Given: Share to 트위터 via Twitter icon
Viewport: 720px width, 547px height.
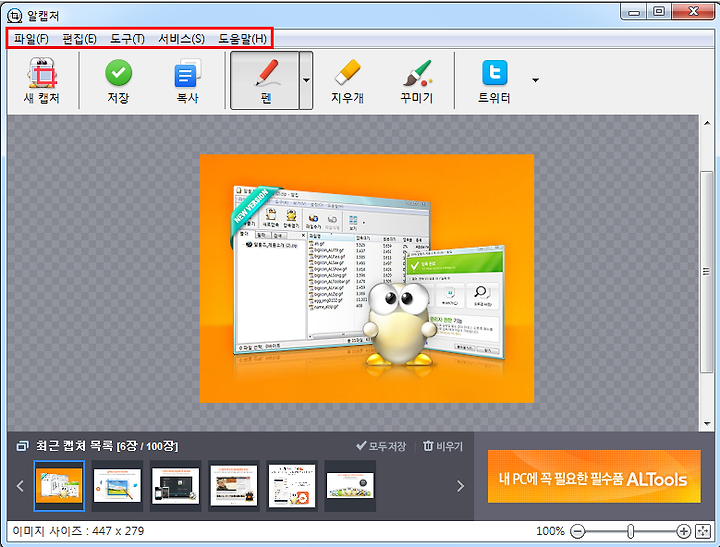Looking at the screenshot, I should tap(495, 73).
